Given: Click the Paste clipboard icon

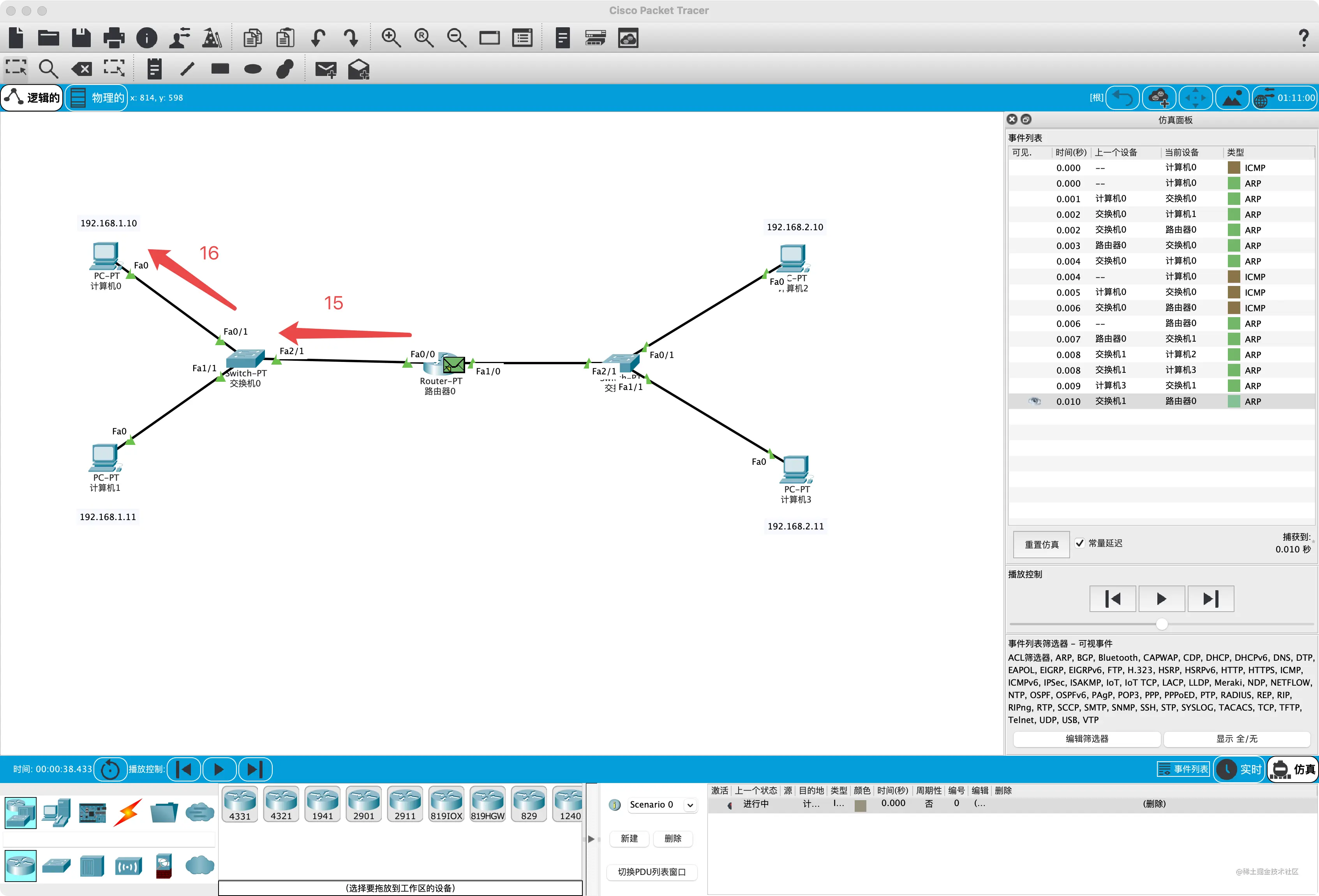Looking at the screenshot, I should pyautogui.click(x=286, y=38).
